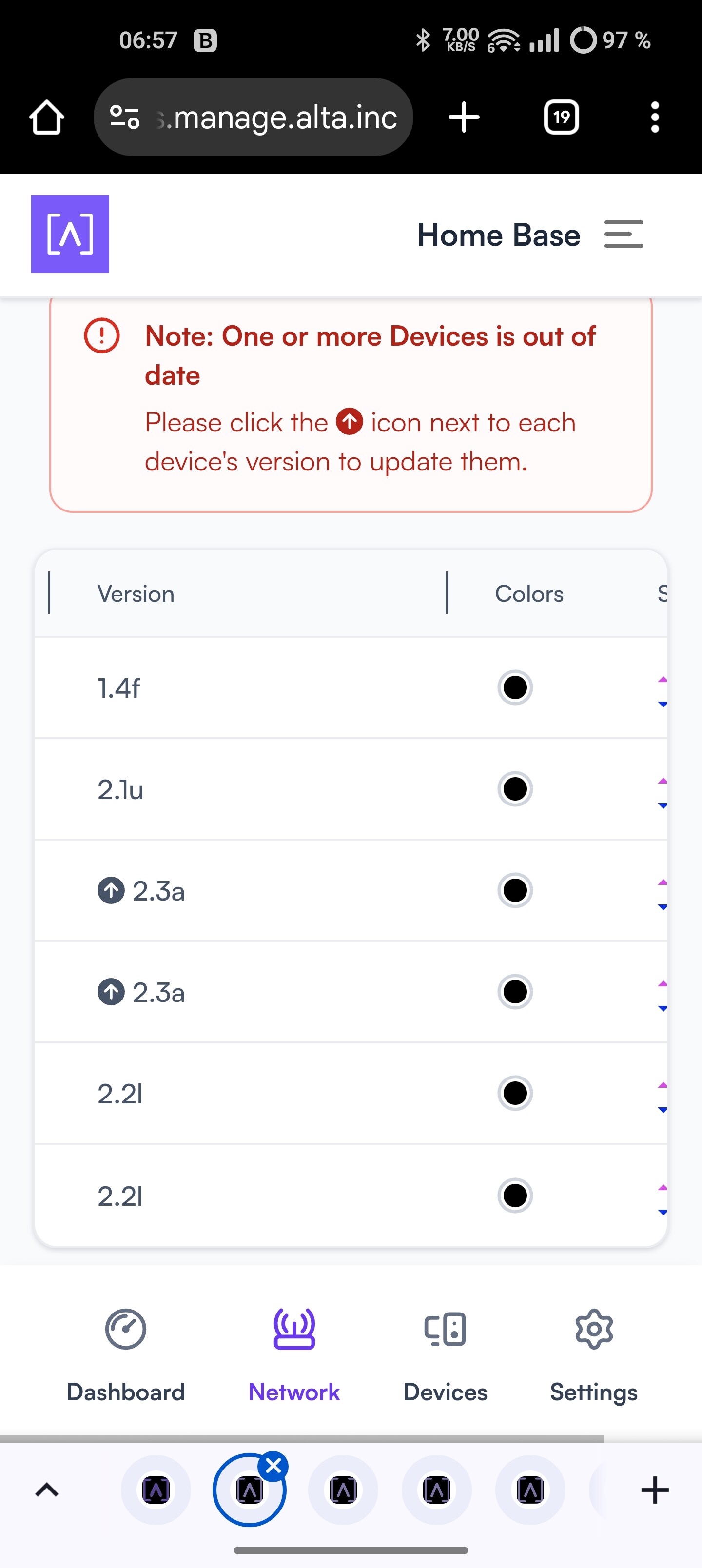Open a new tab with the top plus button
The height and width of the screenshot is (1568, 702).
coord(464,117)
